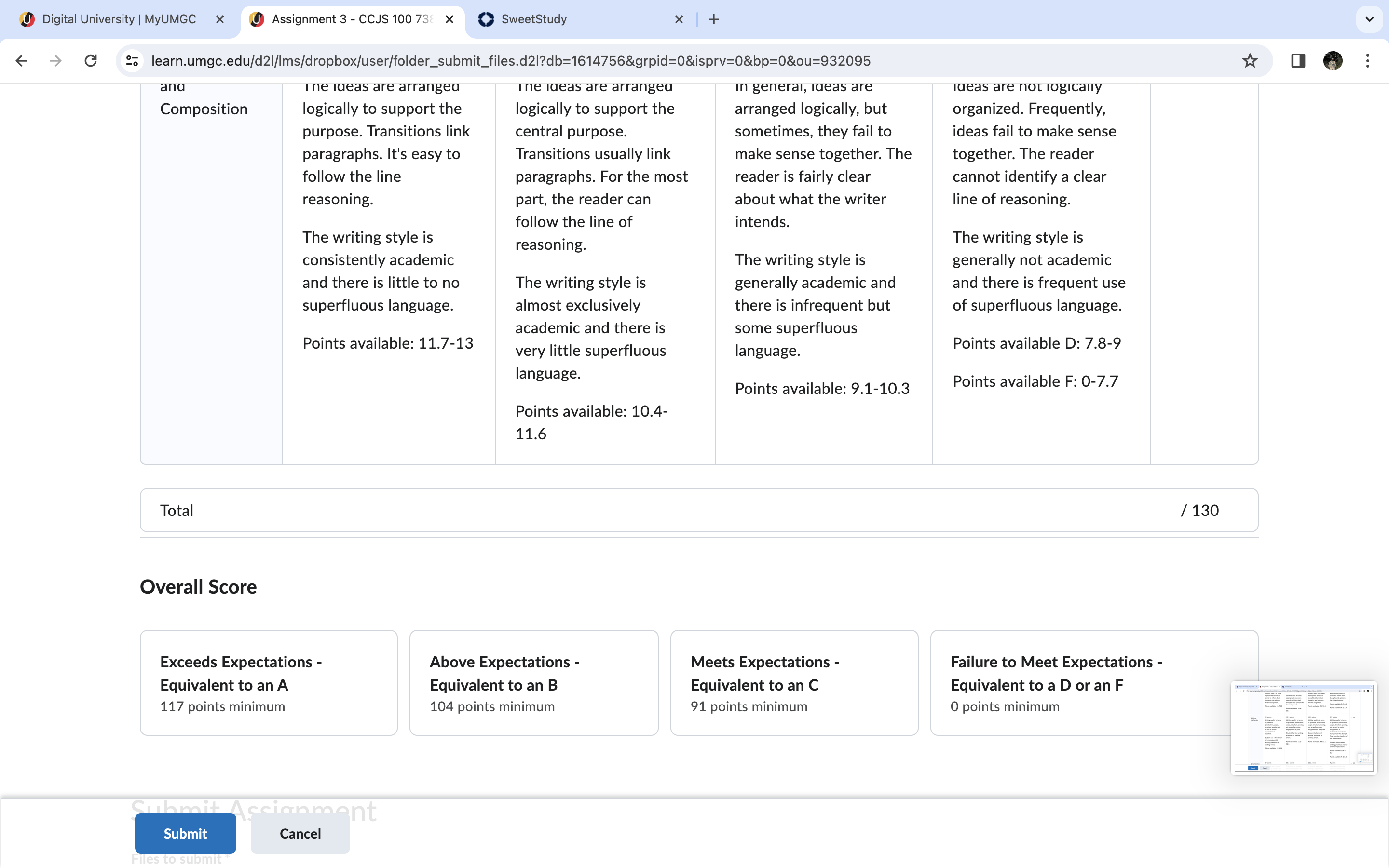This screenshot has height=868, width=1389.
Task: Click 'Points available: 11.7-13' text
Action: coord(388,343)
